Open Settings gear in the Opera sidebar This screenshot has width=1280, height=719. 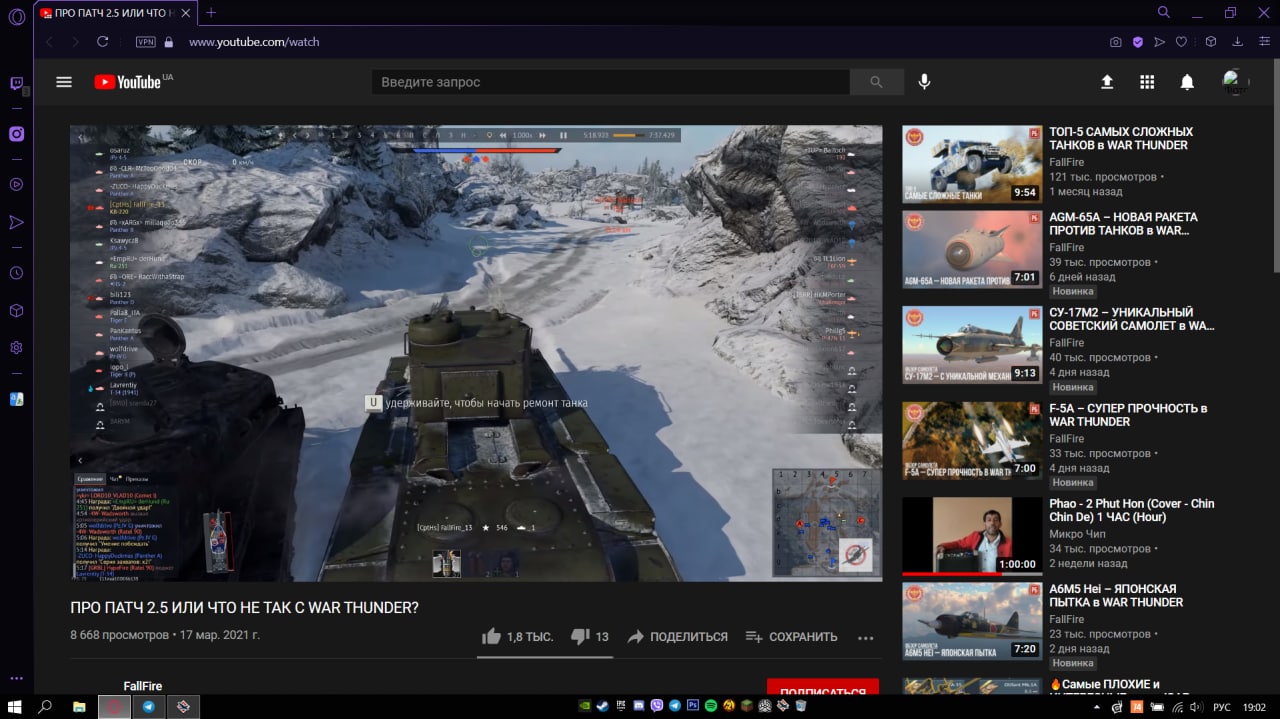click(16, 348)
